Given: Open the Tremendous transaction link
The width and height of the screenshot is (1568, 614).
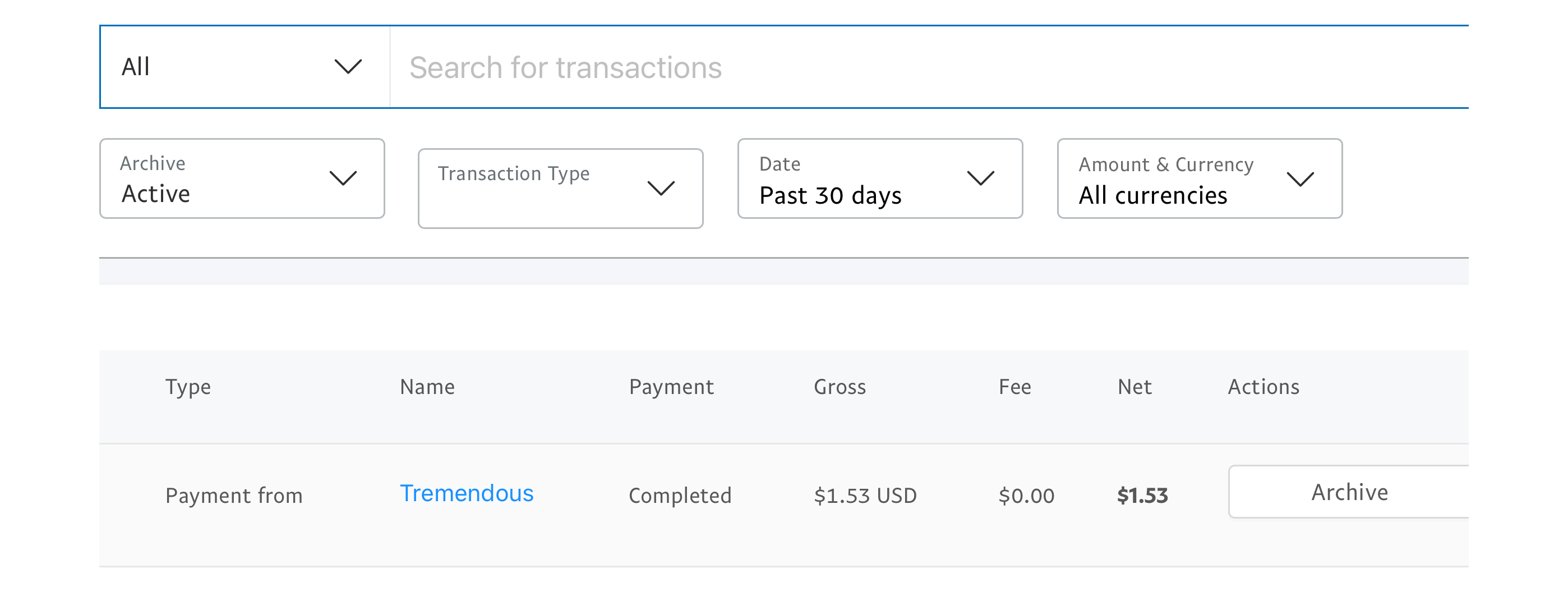Looking at the screenshot, I should [x=467, y=493].
